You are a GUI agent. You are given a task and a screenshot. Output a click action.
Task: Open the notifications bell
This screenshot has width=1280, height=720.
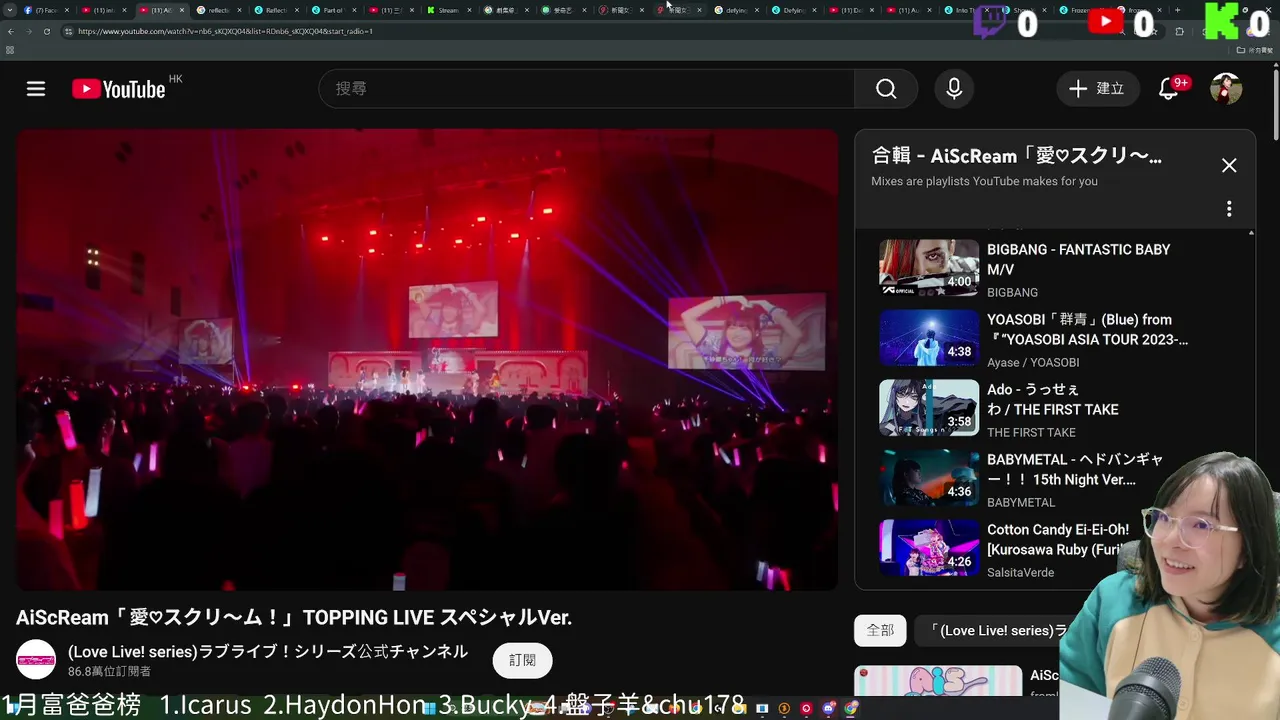click(1168, 89)
